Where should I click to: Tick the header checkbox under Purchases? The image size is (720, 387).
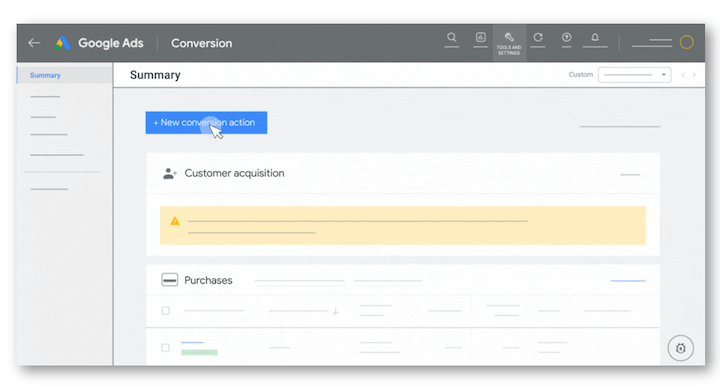165,311
